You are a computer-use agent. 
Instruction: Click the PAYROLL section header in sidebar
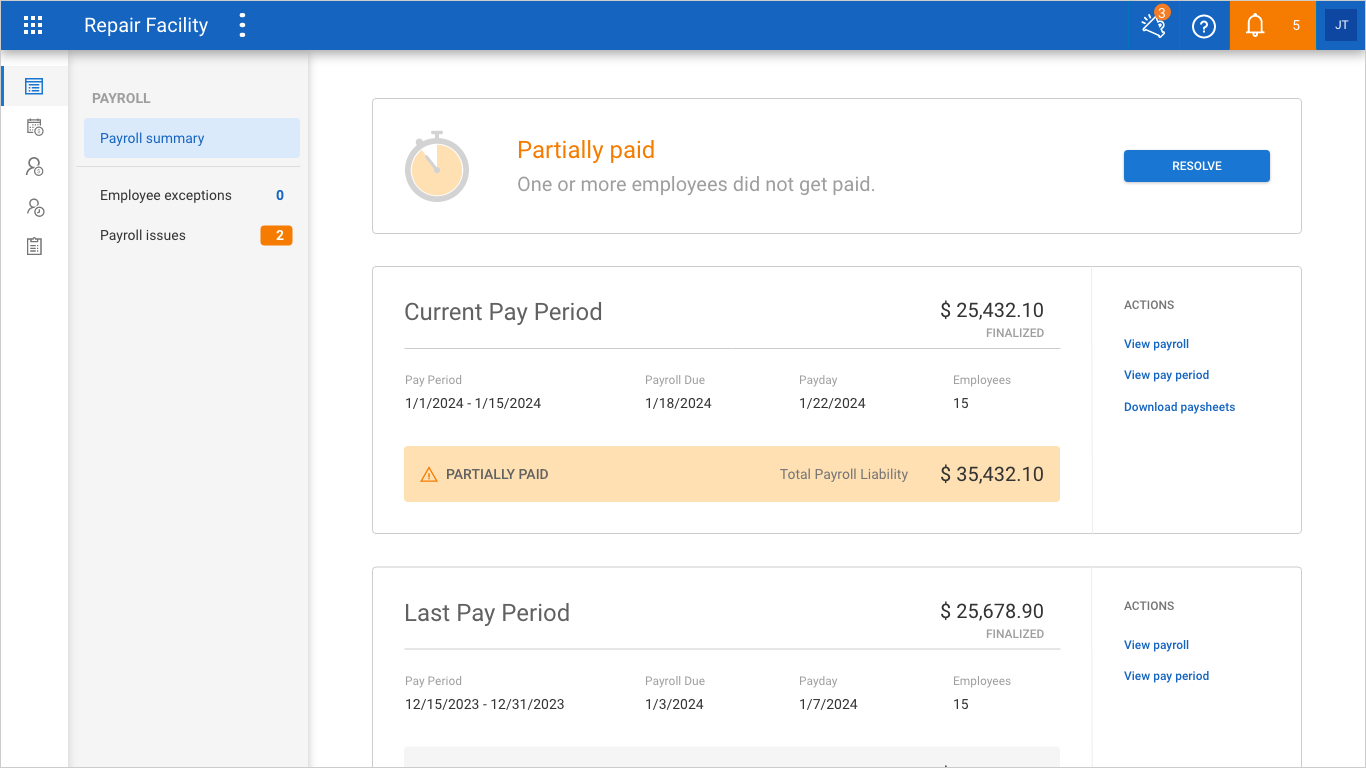coord(121,99)
